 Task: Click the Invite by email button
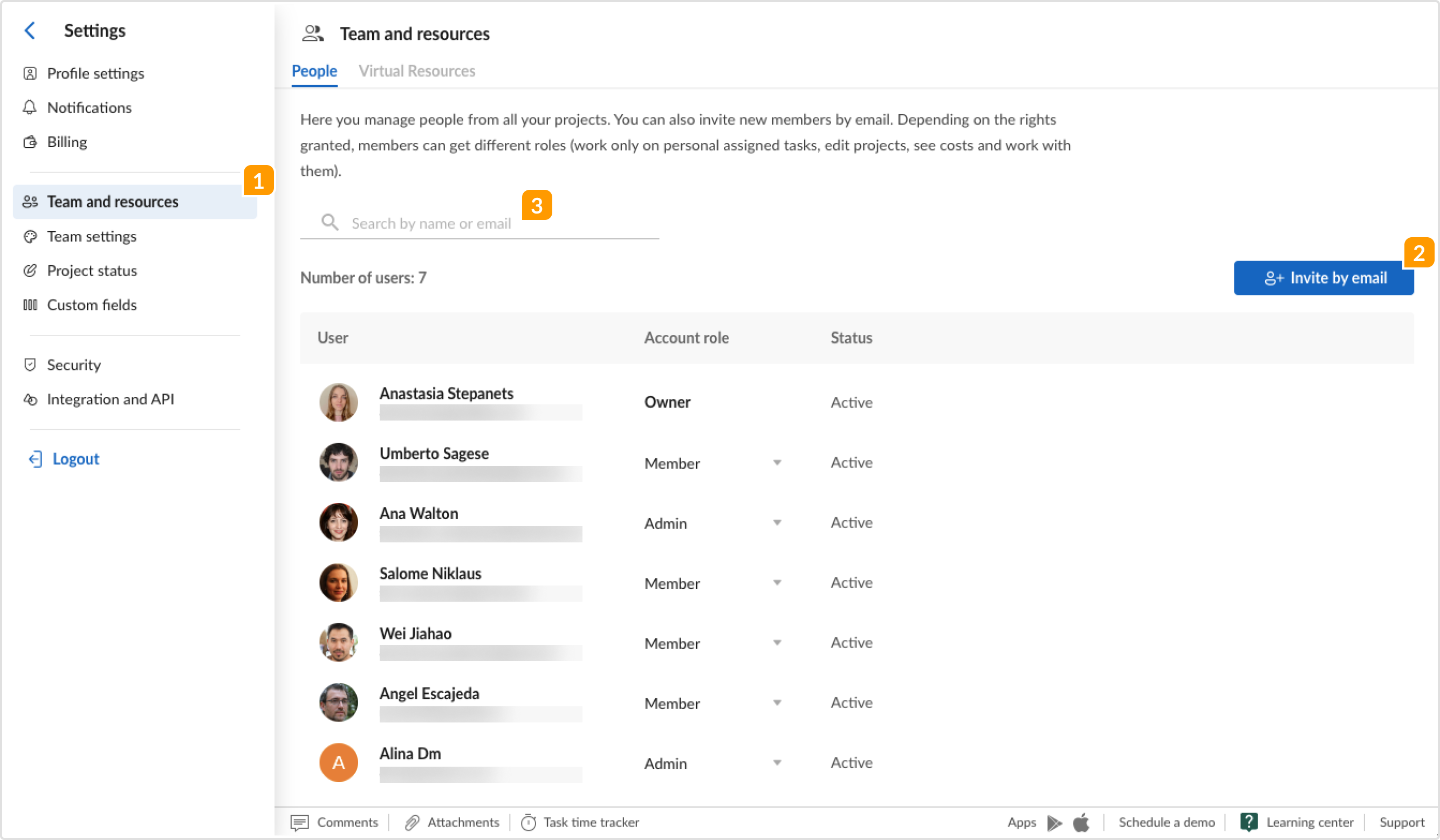tap(1324, 278)
